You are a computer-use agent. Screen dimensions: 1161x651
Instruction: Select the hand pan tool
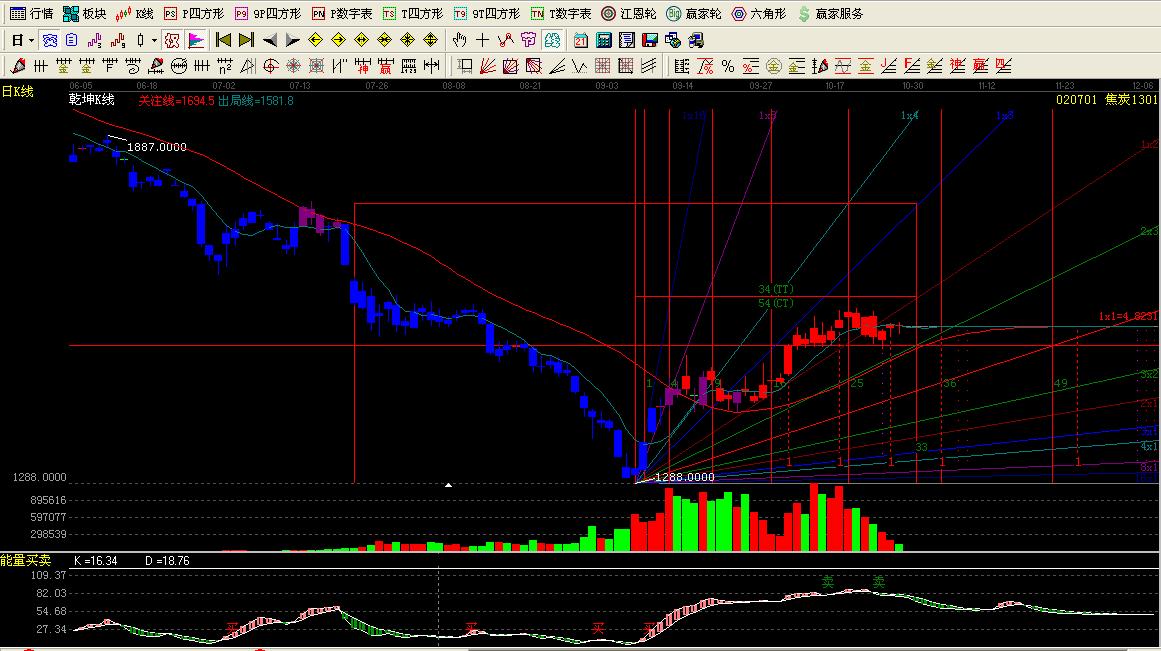click(x=459, y=40)
